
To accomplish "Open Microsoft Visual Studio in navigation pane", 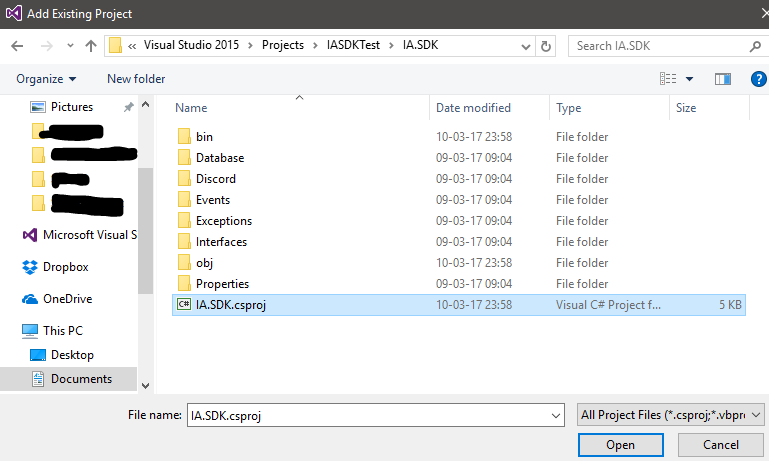I will (80, 235).
